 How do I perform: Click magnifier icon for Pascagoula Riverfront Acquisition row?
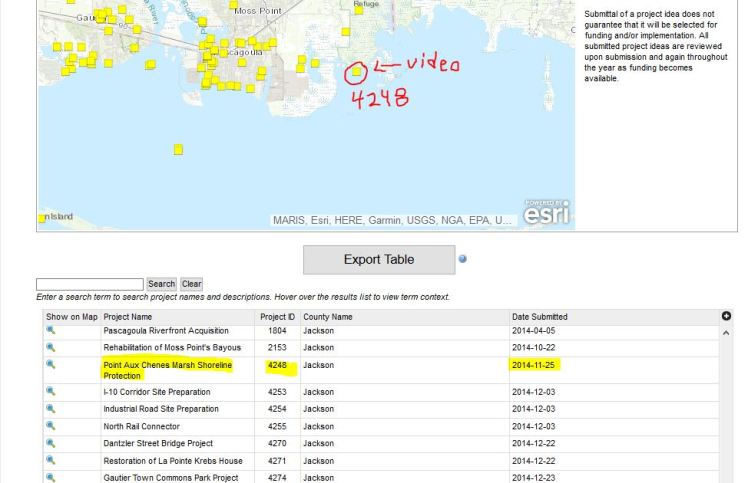pos(51,330)
